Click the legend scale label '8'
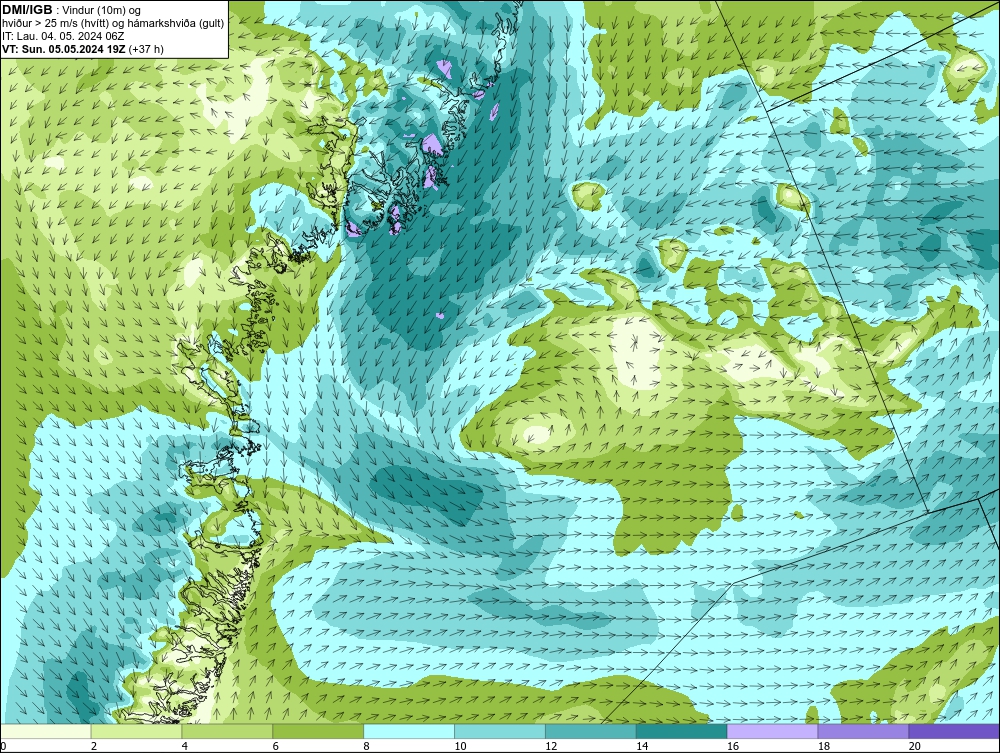The height and width of the screenshot is (753, 1000). (367, 746)
